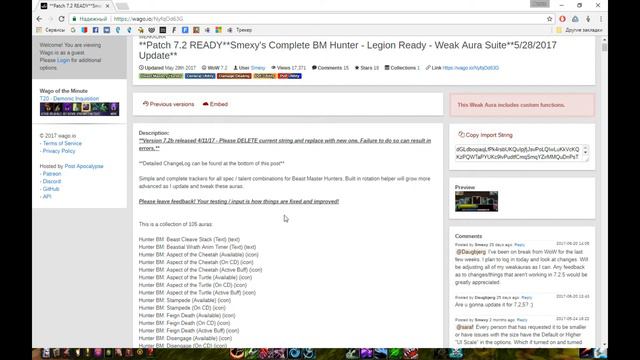
Task: Click the @Daugbjerg mention
Action: pyautogui.click(x=471, y=252)
